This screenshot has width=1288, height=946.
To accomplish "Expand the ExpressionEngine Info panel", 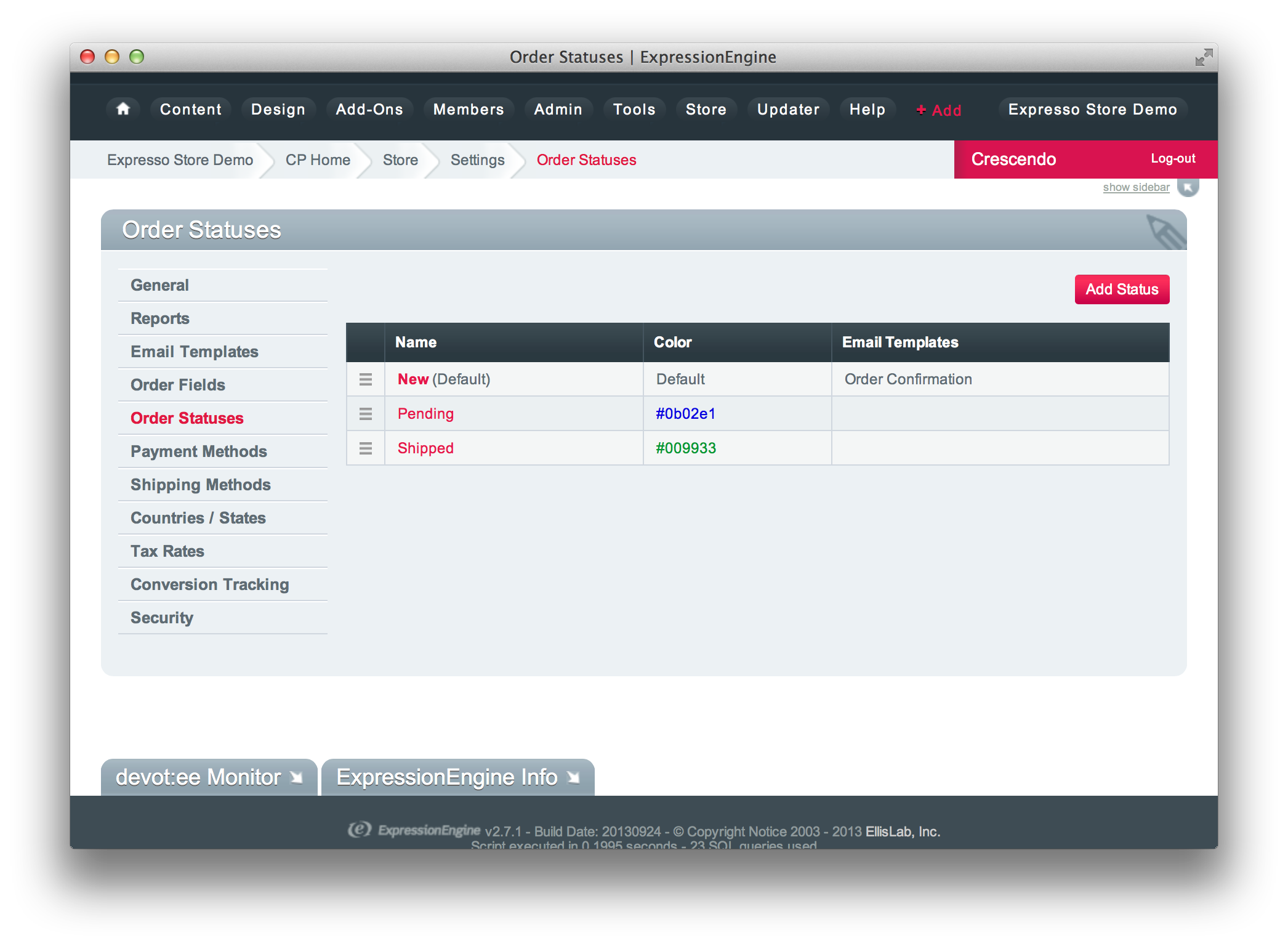I will coord(457,777).
